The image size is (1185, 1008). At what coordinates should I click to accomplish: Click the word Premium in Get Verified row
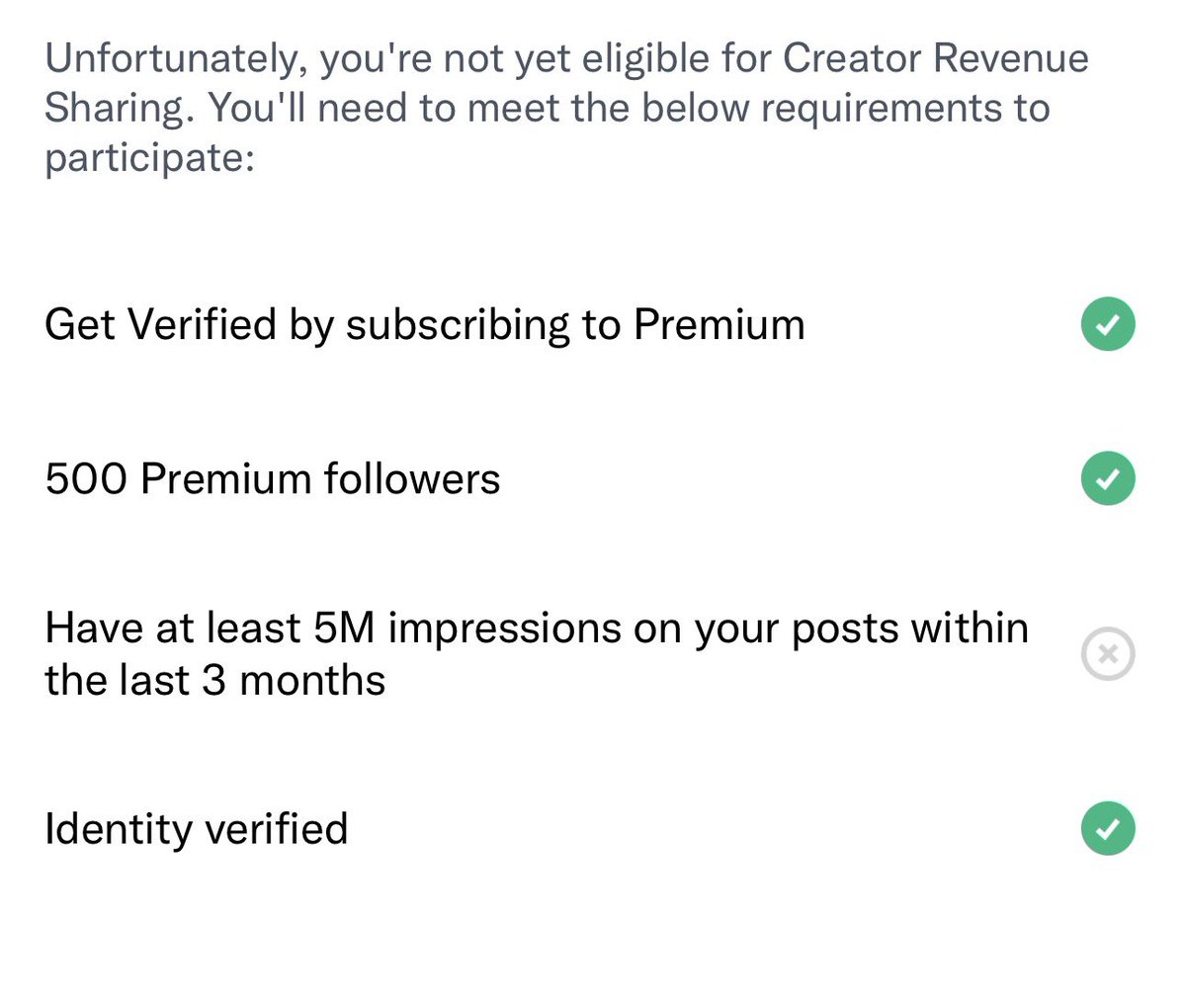(719, 324)
